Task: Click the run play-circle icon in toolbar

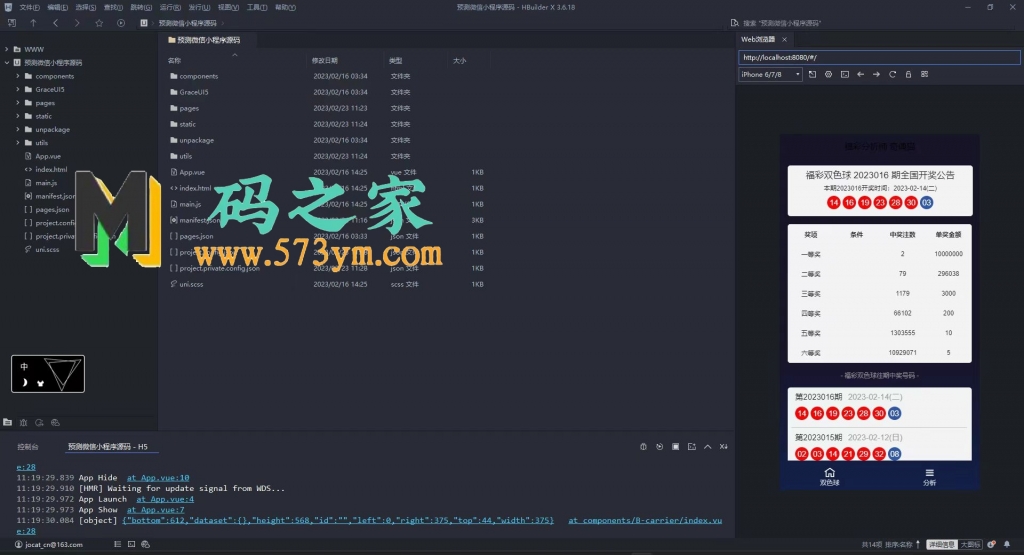Action: click(121, 23)
